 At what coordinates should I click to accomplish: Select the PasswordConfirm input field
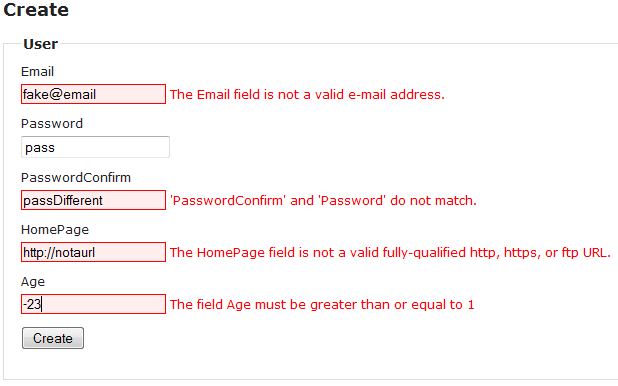(93, 200)
